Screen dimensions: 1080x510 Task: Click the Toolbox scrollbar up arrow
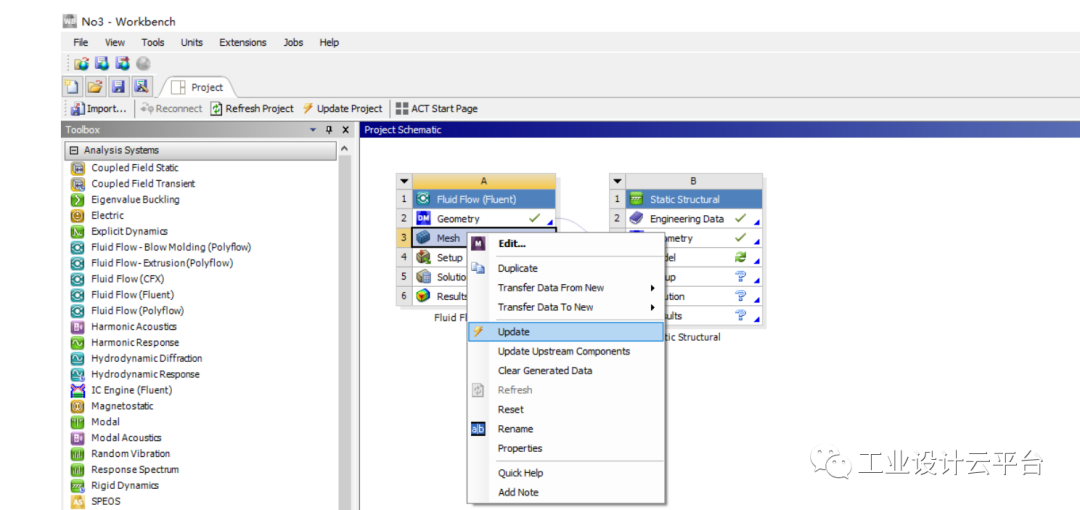[344, 149]
